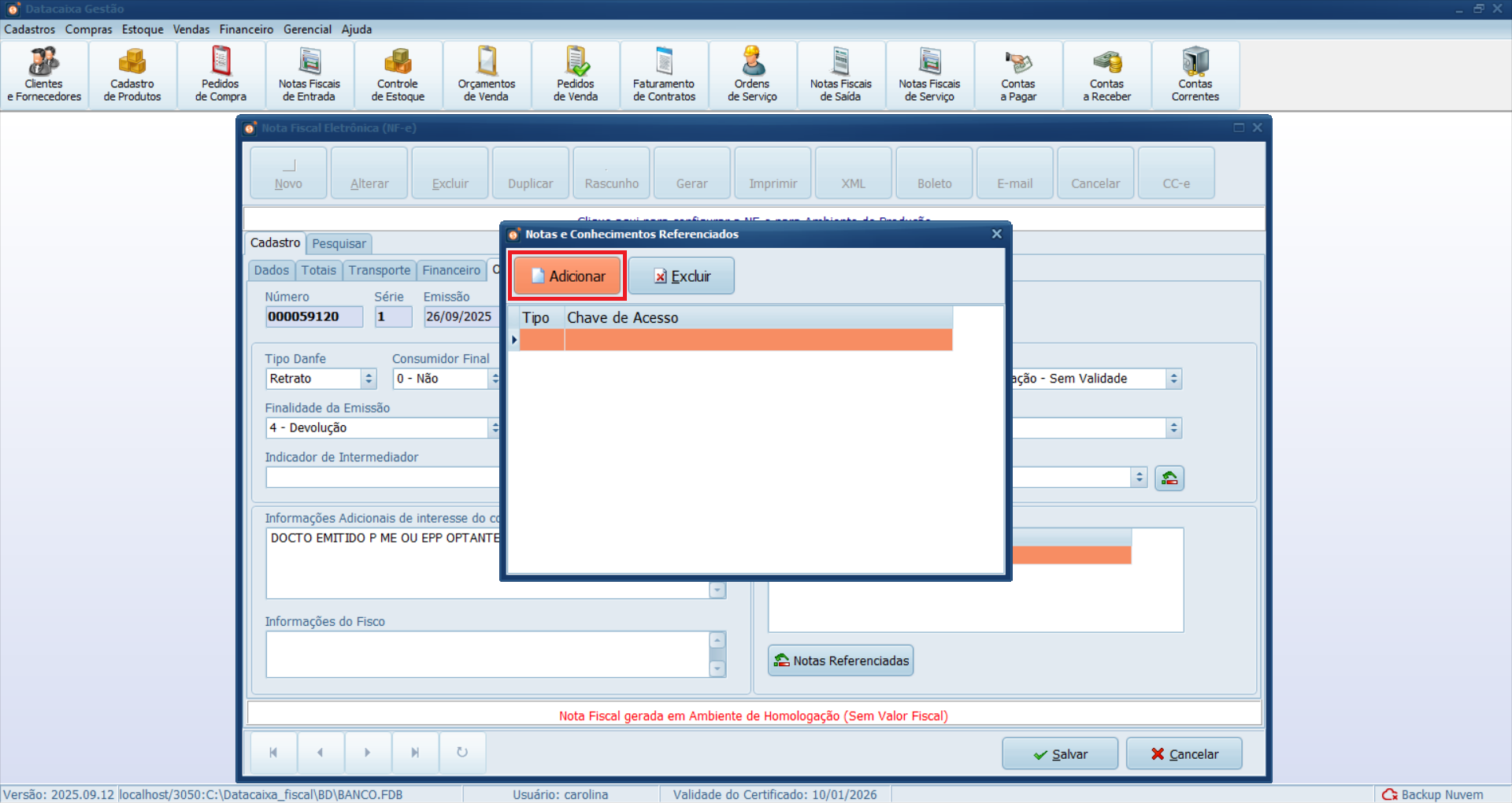Go to last record navigation arrow
The height and width of the screenshot is (803, 1512).
tap(415, 753)
